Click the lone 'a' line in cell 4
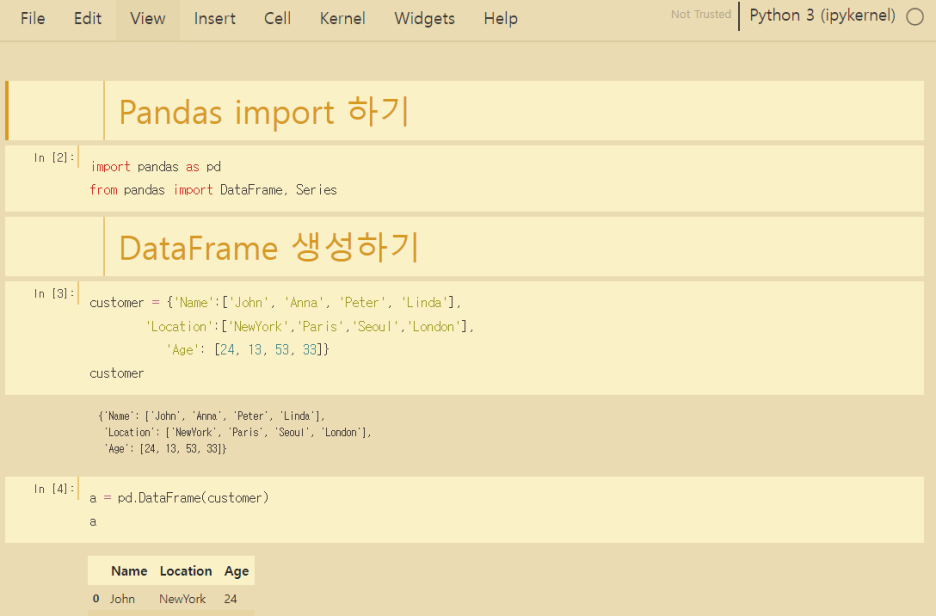This screenshot has height=616, width=936. (x=93, y=522)
